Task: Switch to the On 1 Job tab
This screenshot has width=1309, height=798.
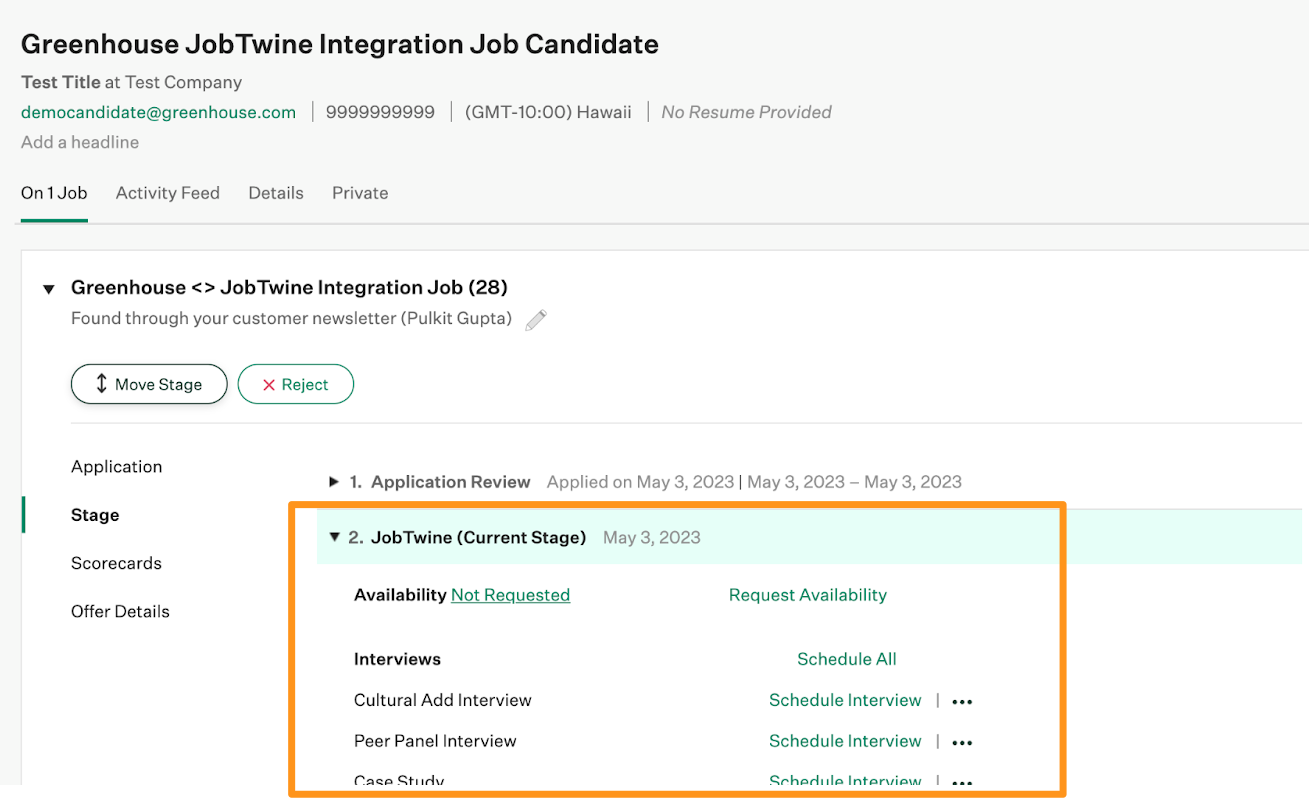Action: tap(54, 193)
